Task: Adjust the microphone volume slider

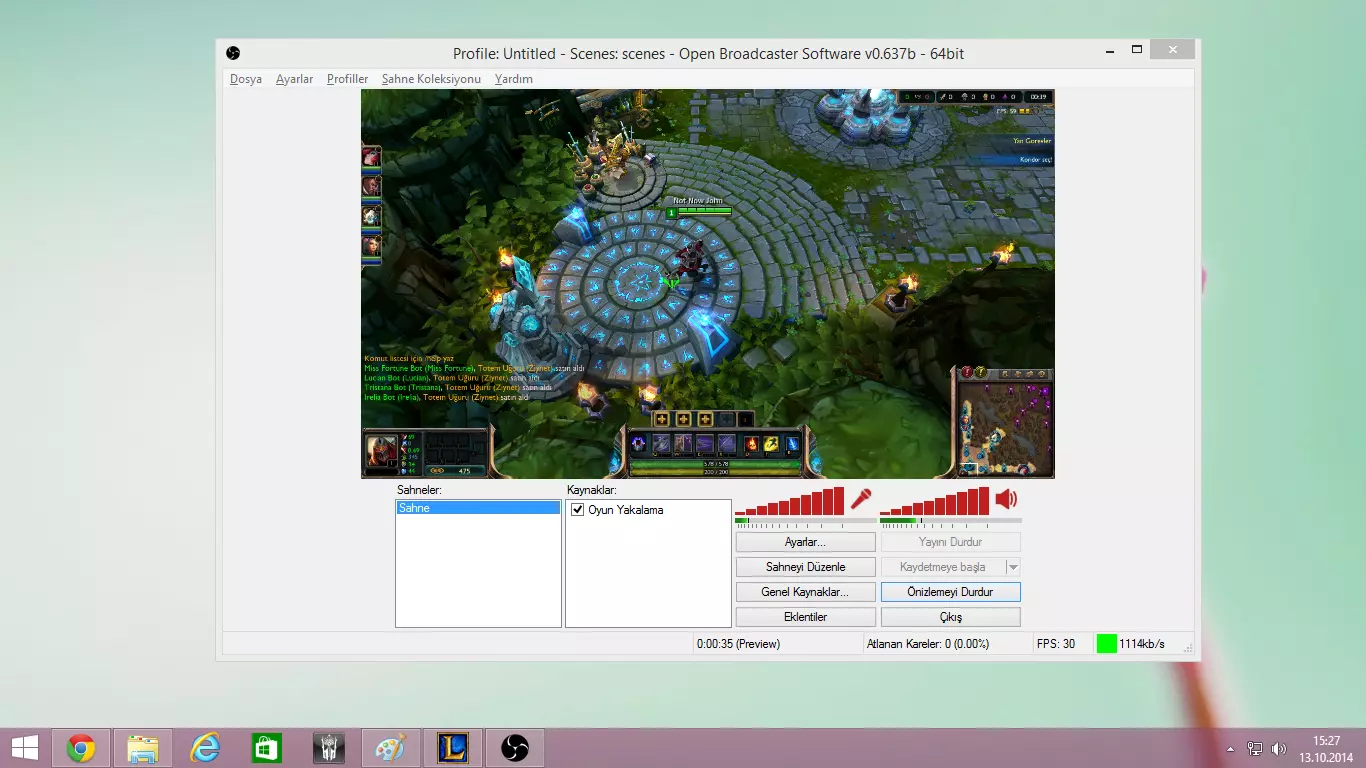Action: pyautogui.click(x=805, y=520)
